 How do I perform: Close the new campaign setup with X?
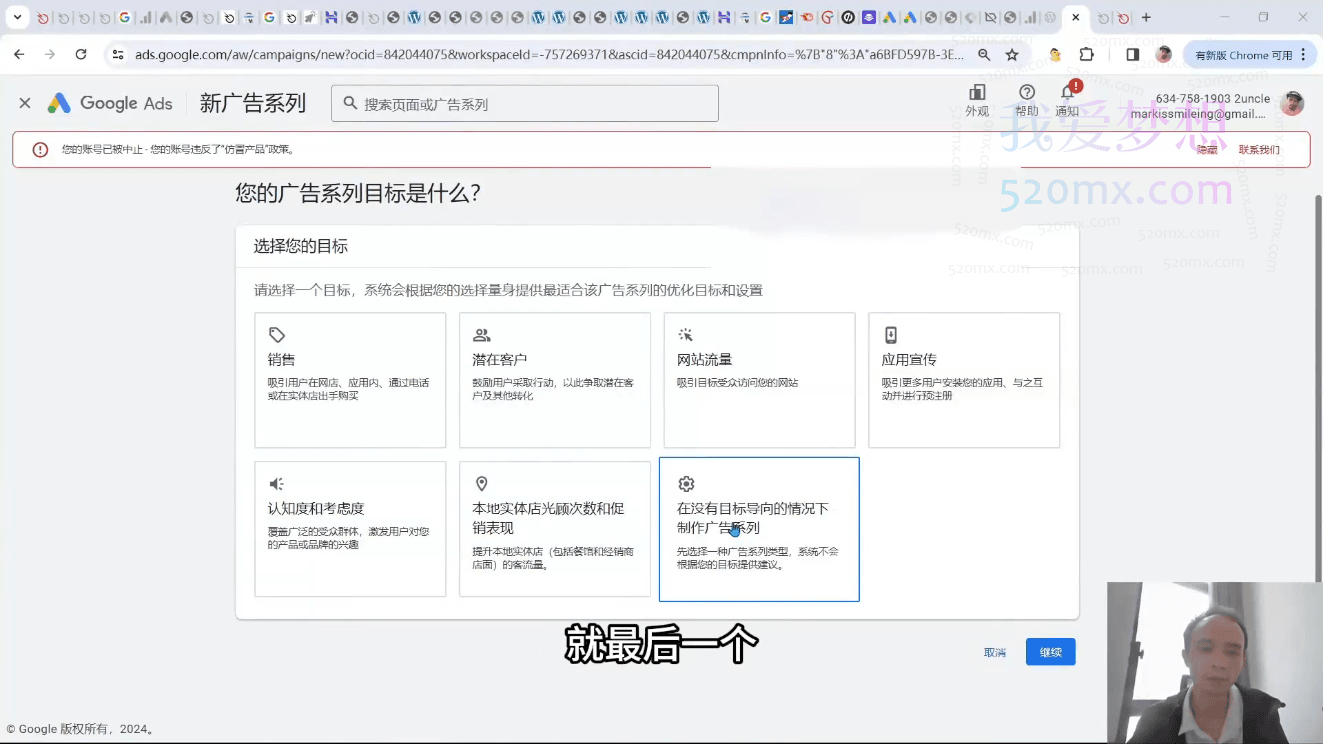pos(25,103)
